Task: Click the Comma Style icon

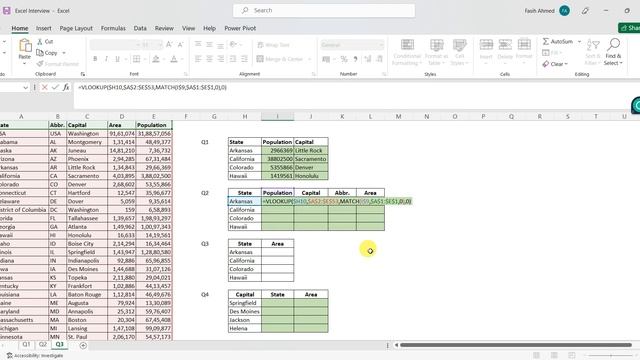Action: coord(356,59)
